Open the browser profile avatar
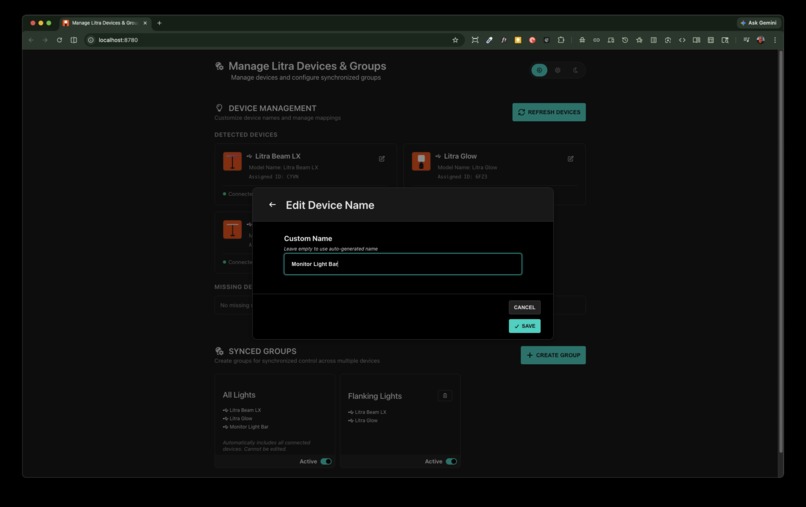 coord(761,40)
